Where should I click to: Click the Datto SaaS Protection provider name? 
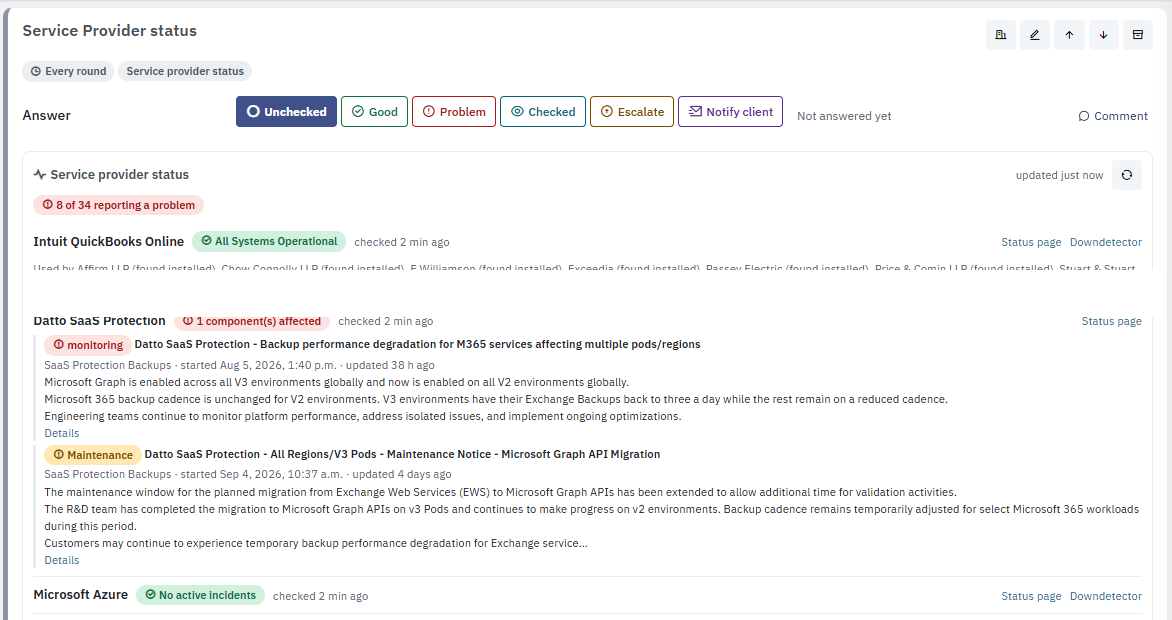click(99, 321)
